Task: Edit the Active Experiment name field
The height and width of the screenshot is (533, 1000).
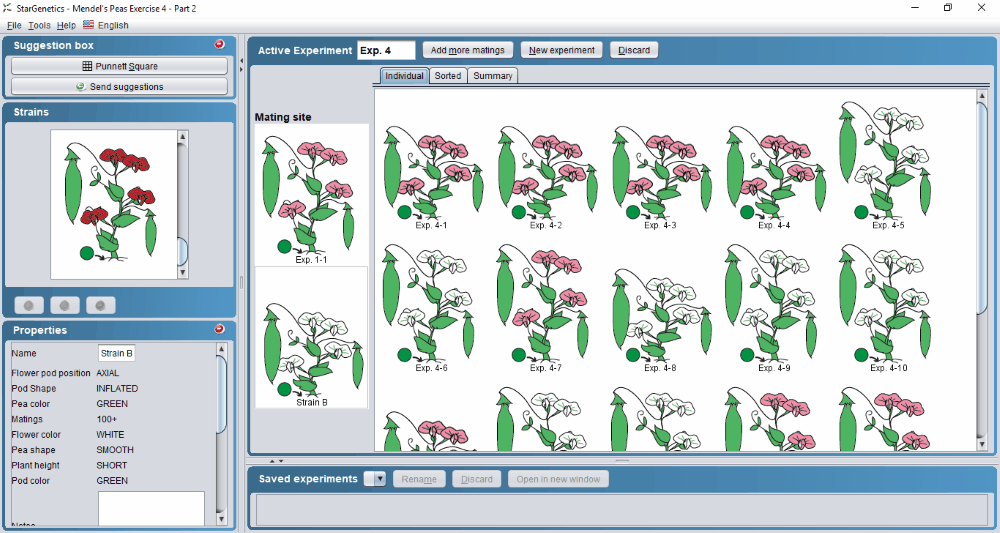Action: point(386,50)
